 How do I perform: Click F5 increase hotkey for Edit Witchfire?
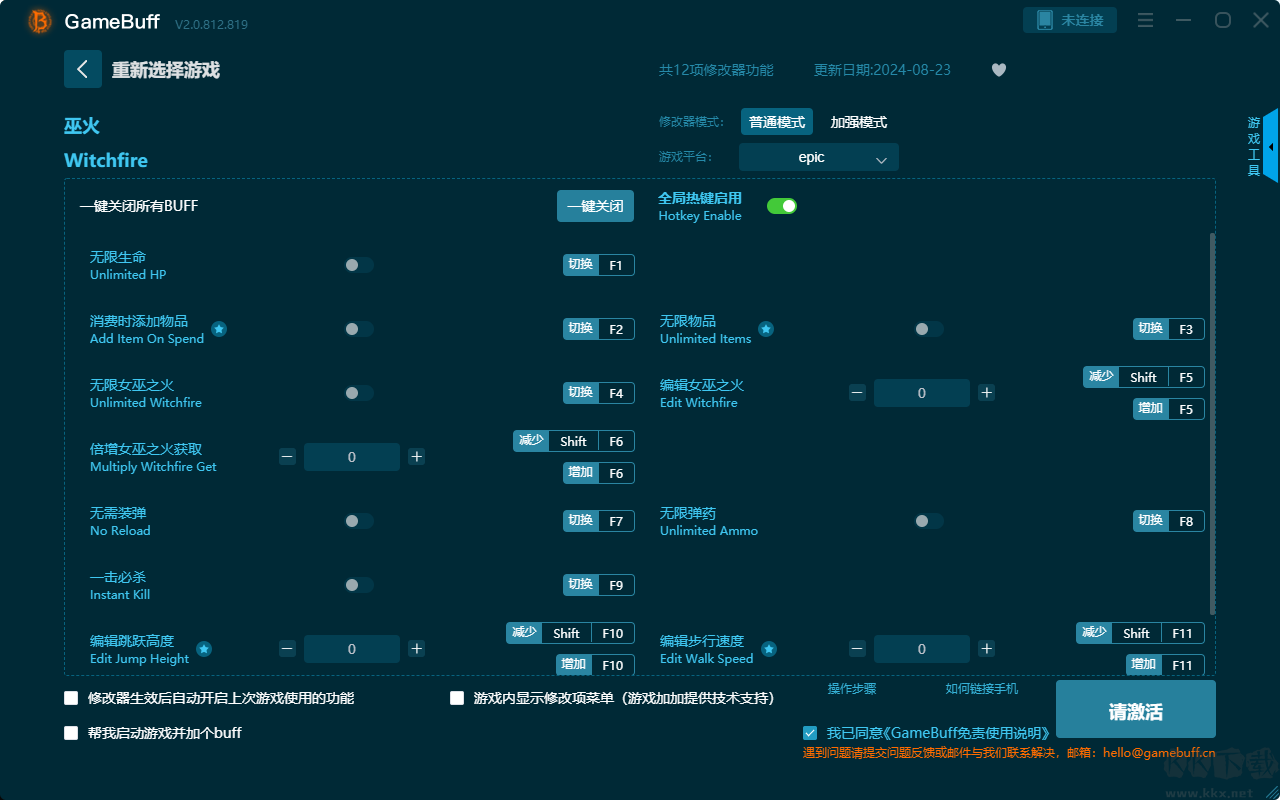click(x=1169, y=409)
